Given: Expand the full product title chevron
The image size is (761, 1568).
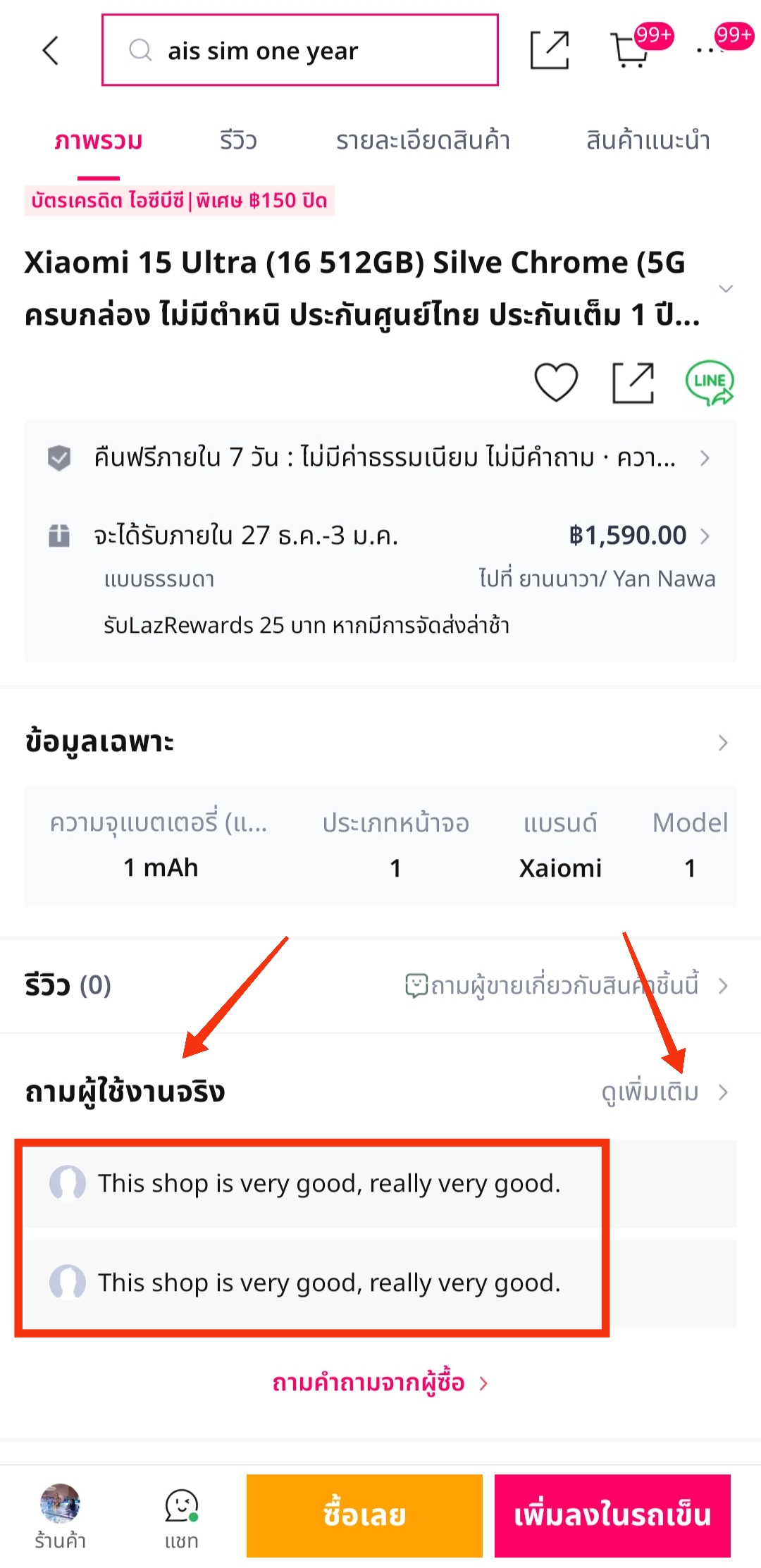Looking at the screenshot, I should tap(725, 288).
